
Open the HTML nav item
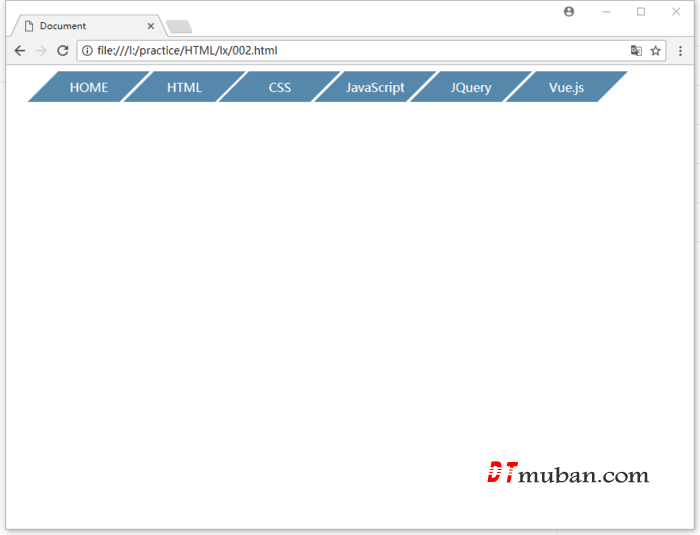coord(184,87)
